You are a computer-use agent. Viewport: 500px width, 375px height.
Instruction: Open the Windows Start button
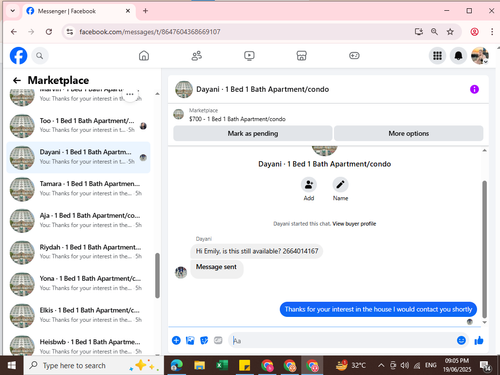[x=12, y=366]
